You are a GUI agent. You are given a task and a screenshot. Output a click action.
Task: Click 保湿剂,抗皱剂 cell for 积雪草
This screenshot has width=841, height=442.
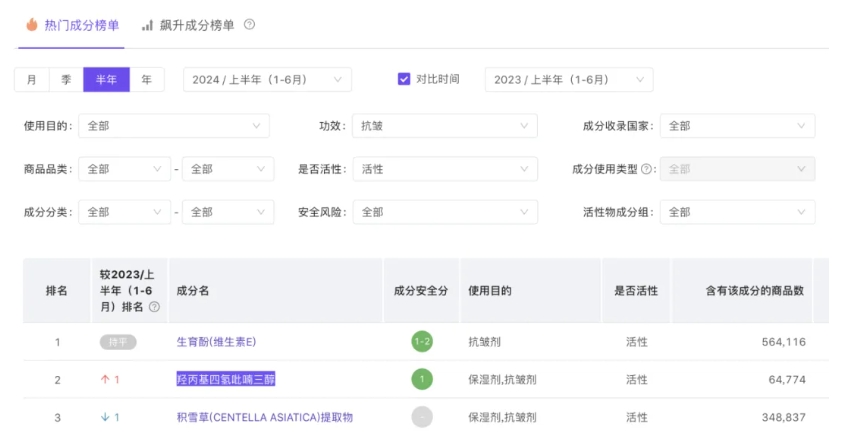point(502,417)
